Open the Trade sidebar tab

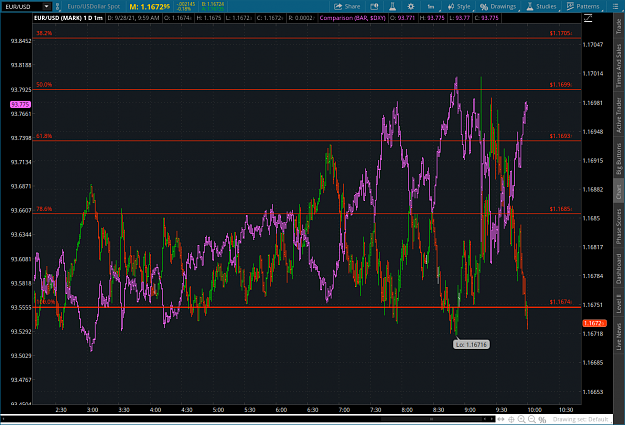(619, 26)
